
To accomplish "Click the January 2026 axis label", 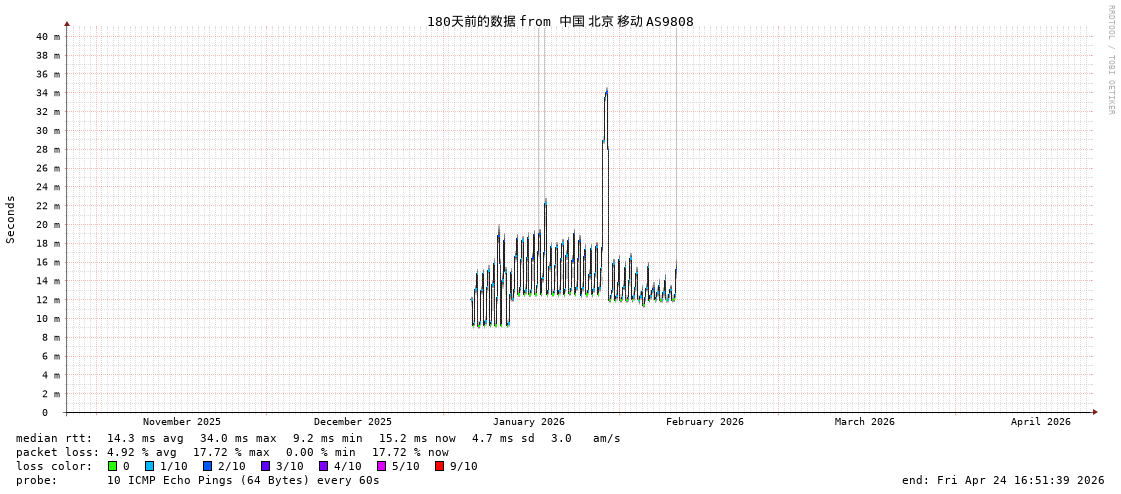I will 528,422.
